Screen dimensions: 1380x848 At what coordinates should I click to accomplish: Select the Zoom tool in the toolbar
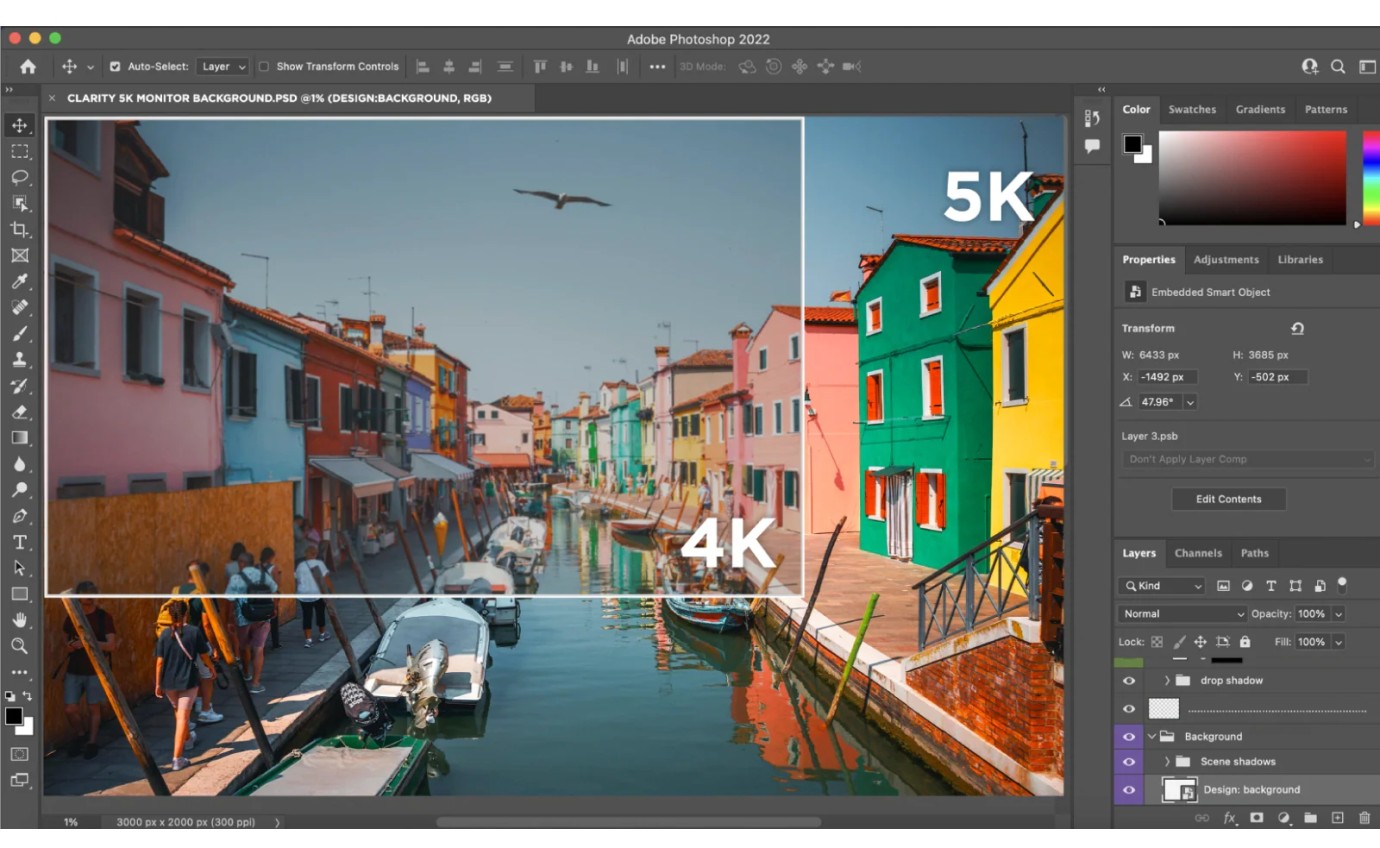point(20,645)
